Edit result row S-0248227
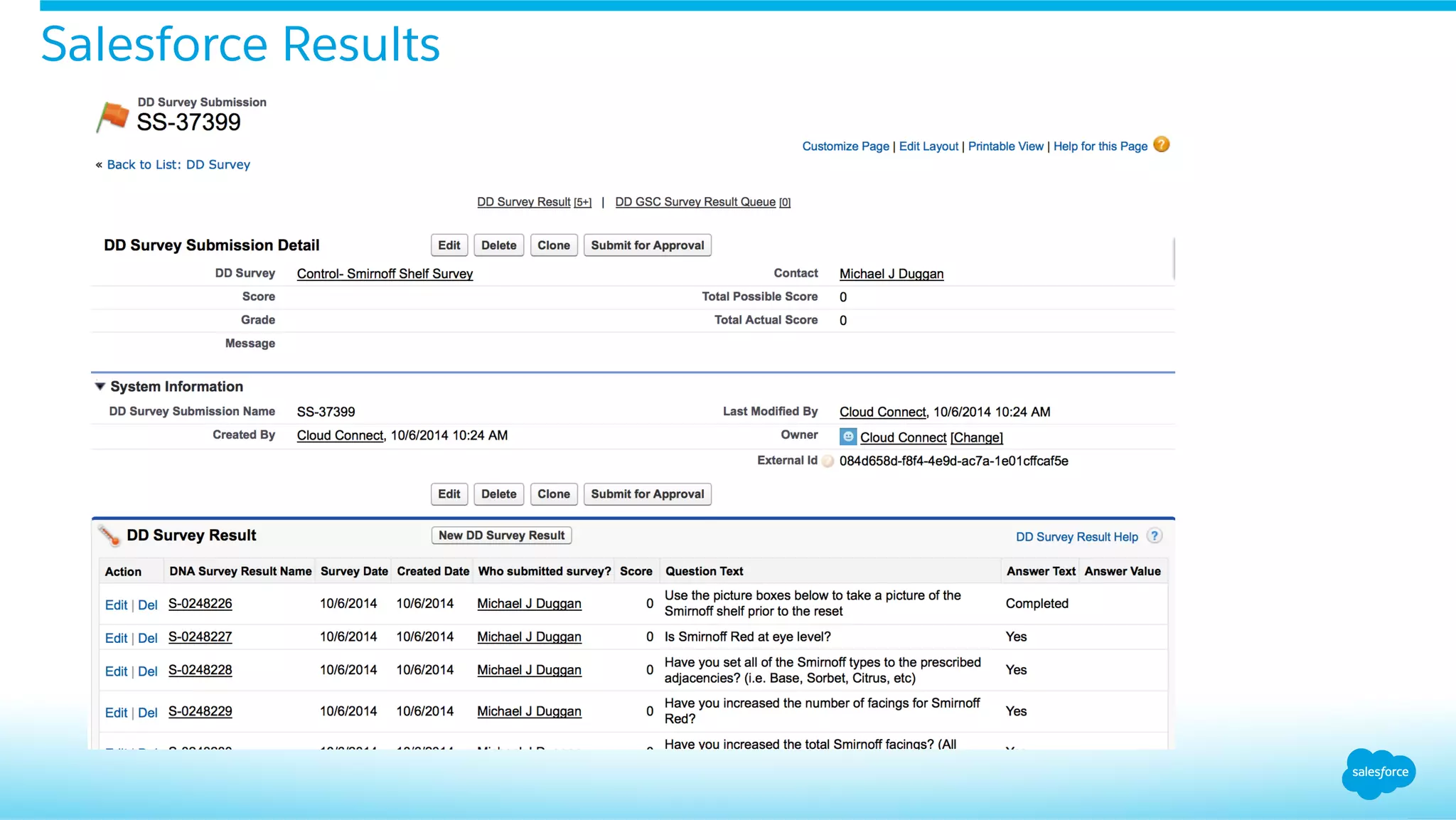The height and width of the screenshot is (820, 1456). pos(116,639)
